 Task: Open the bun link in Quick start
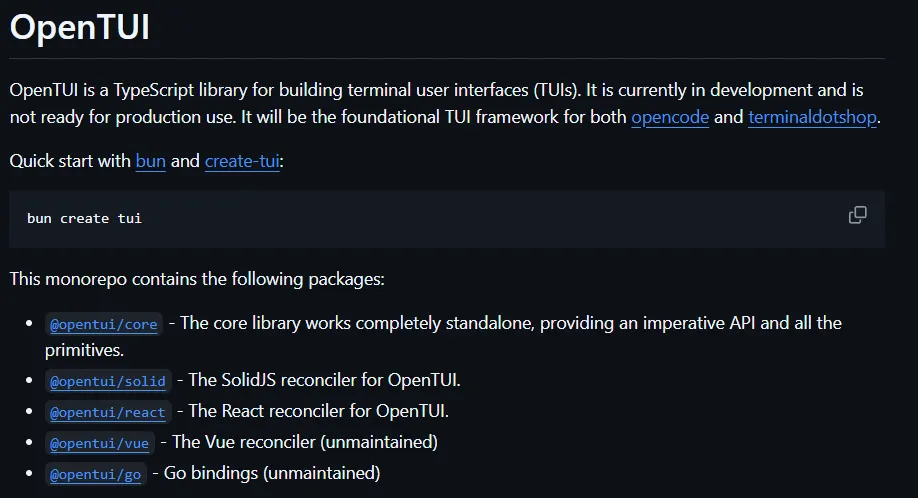tap(150, 161)
